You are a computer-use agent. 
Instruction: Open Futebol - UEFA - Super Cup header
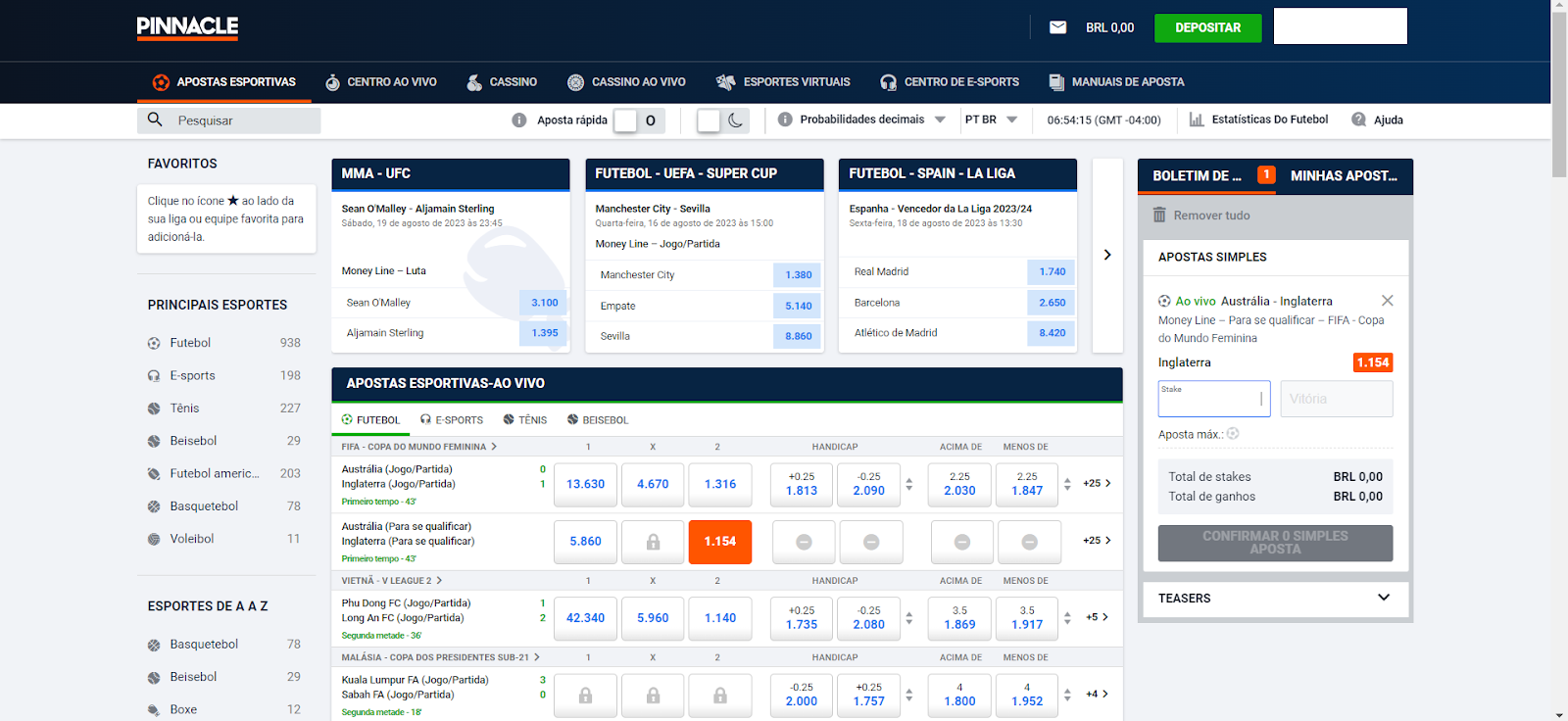point(705,173)
